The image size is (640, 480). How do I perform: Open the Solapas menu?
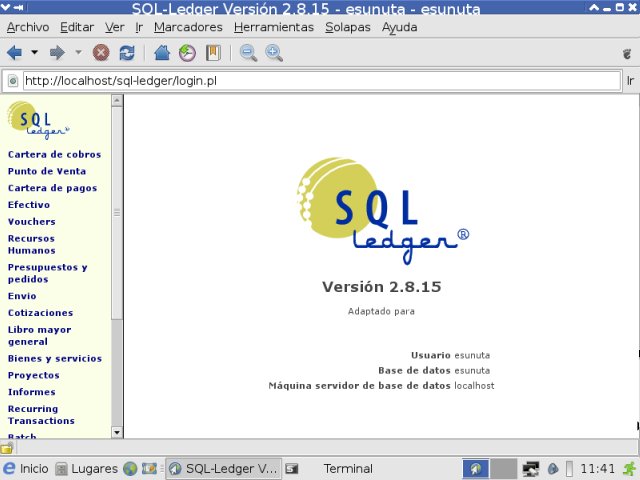coord(348,27)
